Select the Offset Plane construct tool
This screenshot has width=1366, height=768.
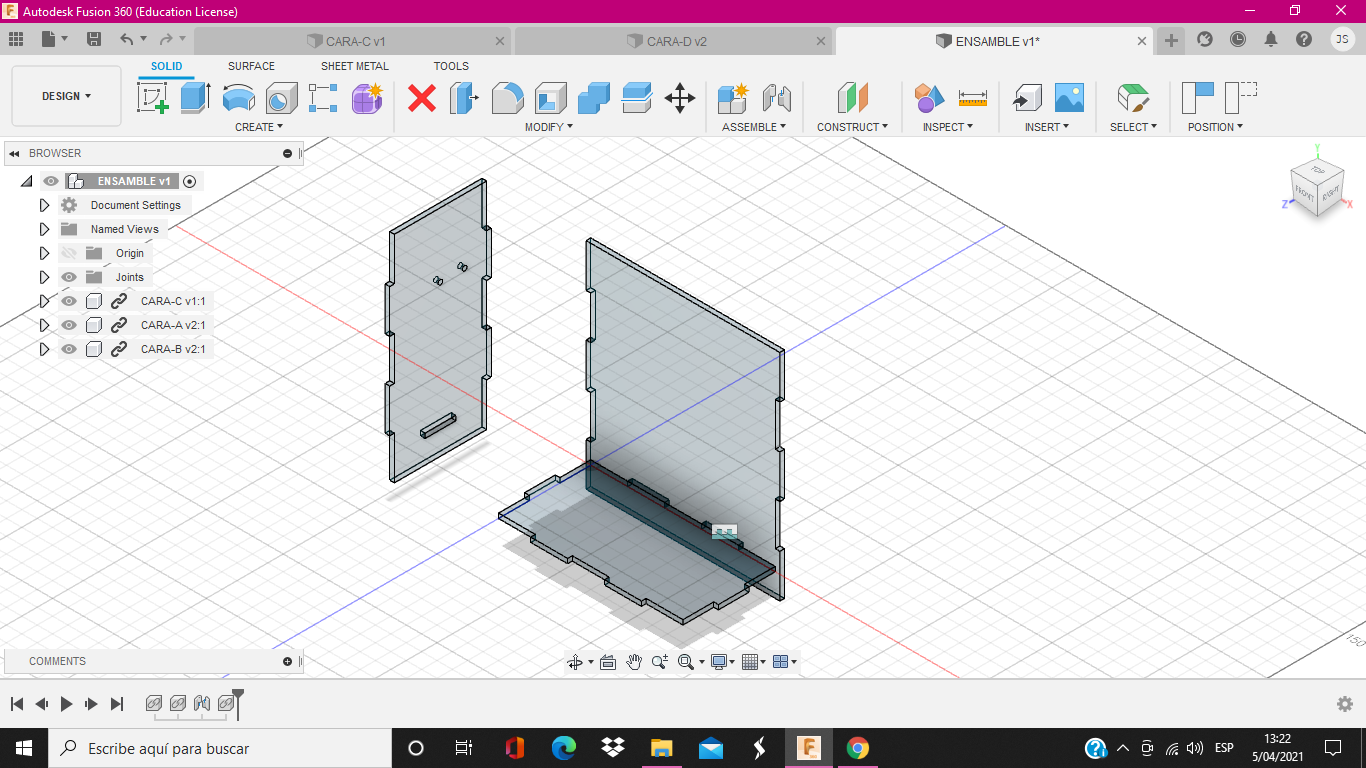click(x=853, y=98)
